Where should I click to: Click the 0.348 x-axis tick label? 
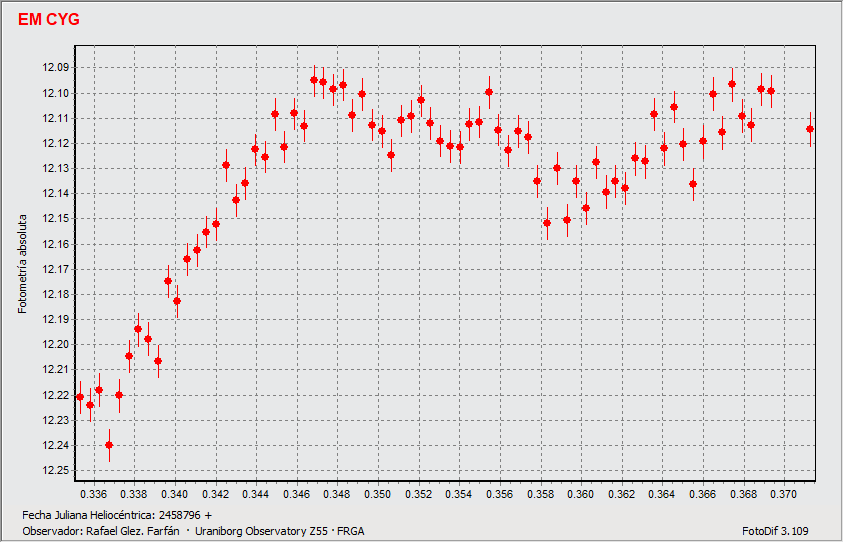[337, 494]
